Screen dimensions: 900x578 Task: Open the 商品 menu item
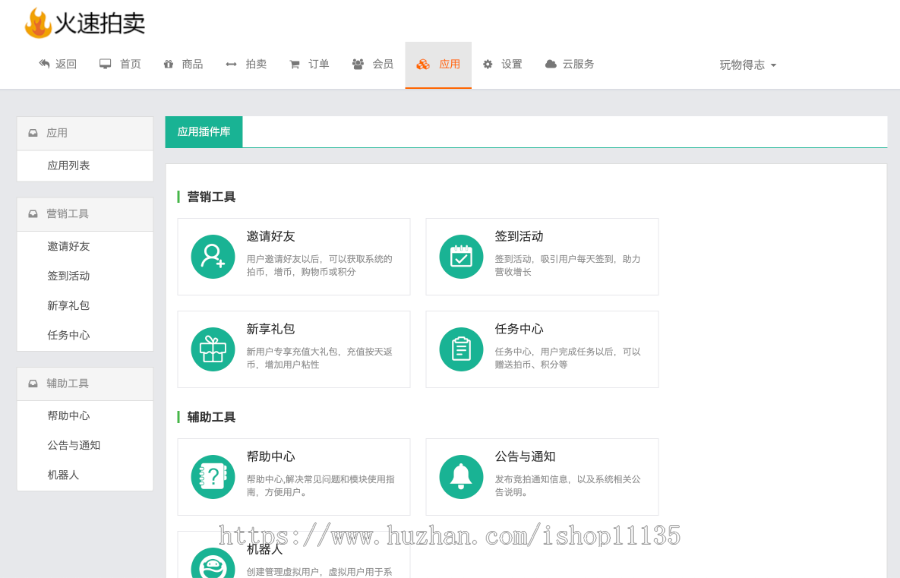click(183, 64)
